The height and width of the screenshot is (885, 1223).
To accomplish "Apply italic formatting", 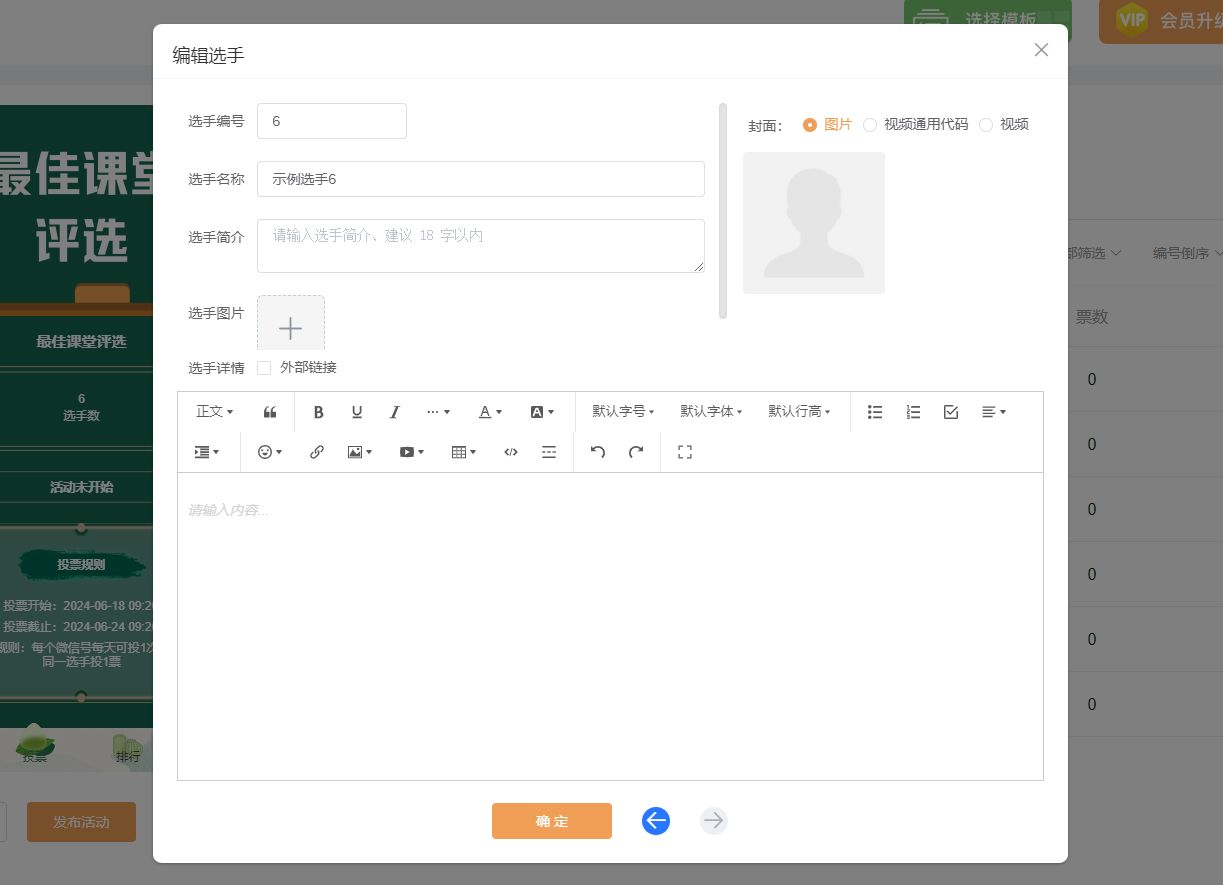I will coord(394,412).
